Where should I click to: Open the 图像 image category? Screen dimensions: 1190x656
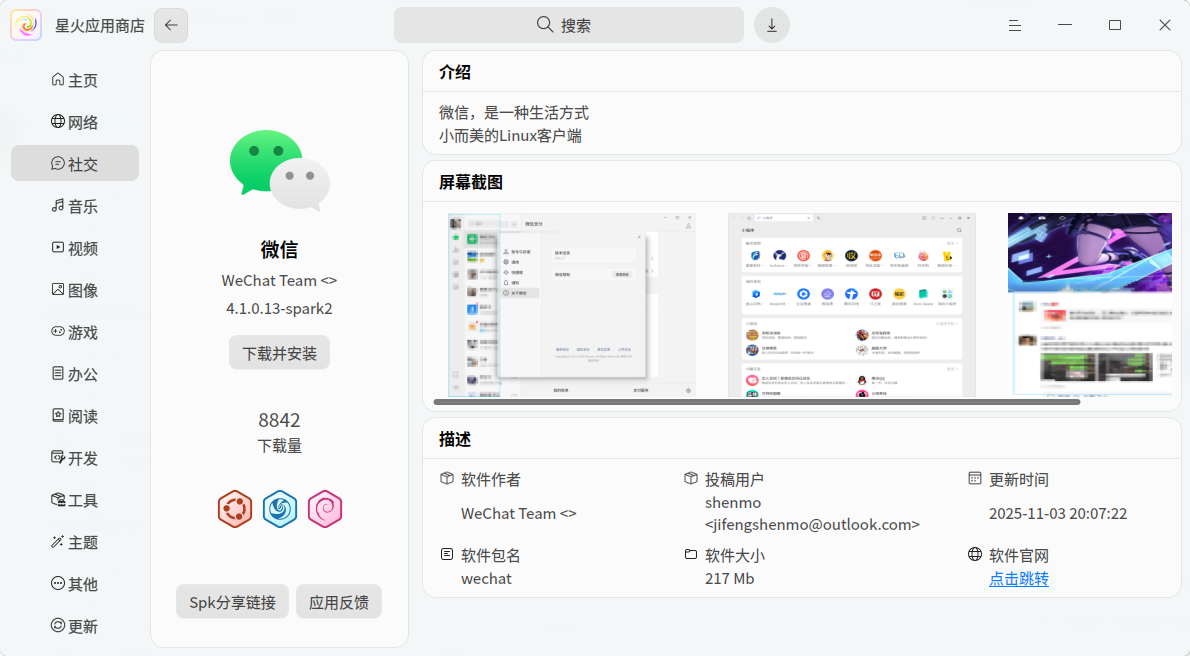tap(74, 290)
